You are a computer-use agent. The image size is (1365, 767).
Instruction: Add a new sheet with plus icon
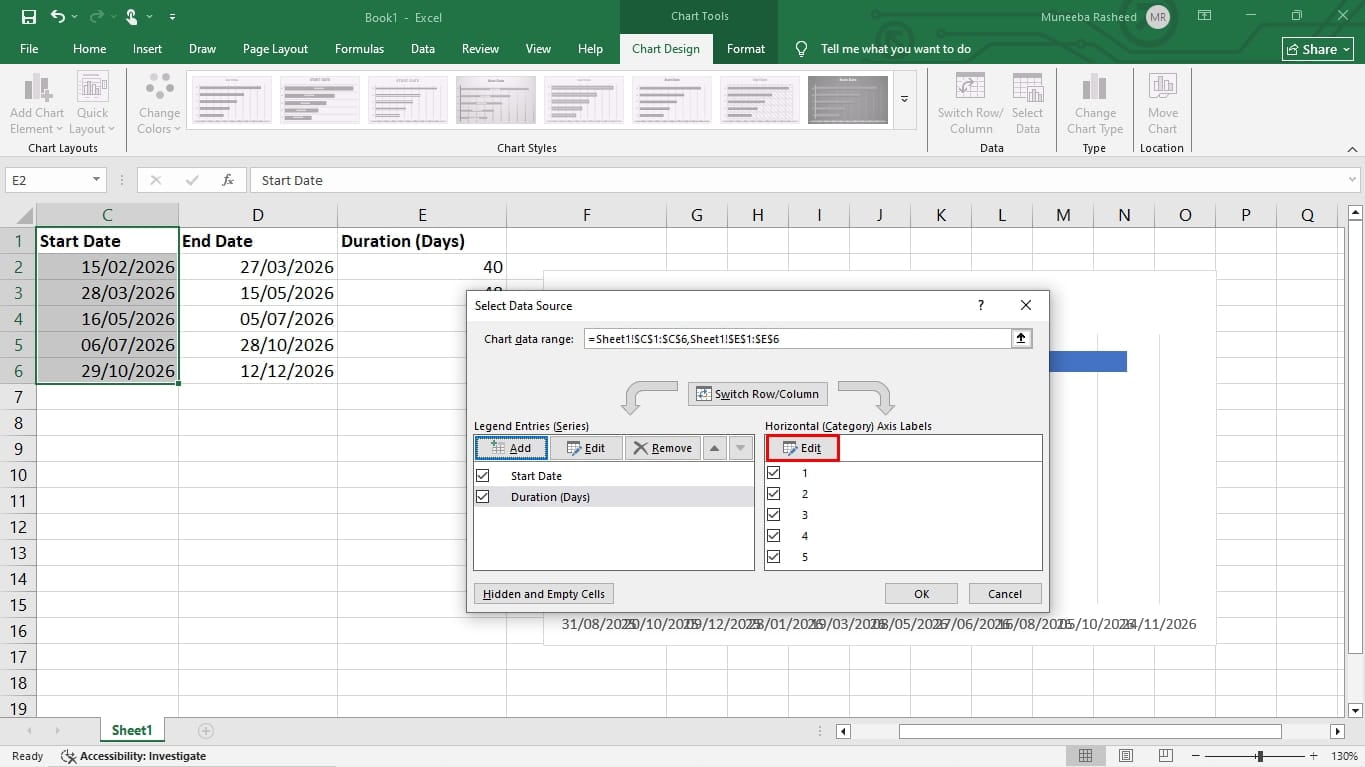[x=206, y=731]
